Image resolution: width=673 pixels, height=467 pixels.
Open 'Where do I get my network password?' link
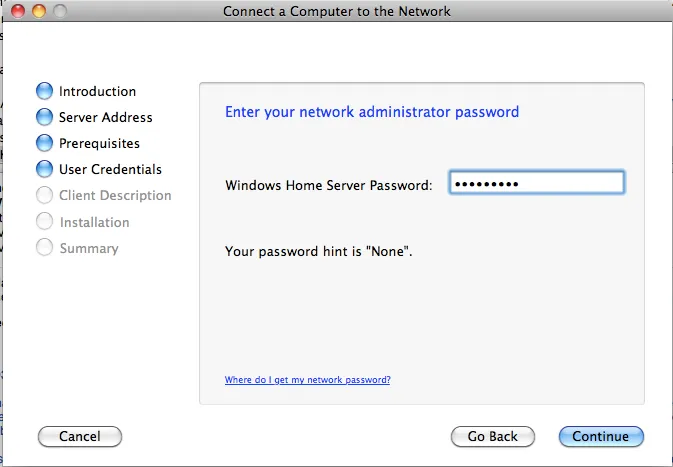(307, 380)
